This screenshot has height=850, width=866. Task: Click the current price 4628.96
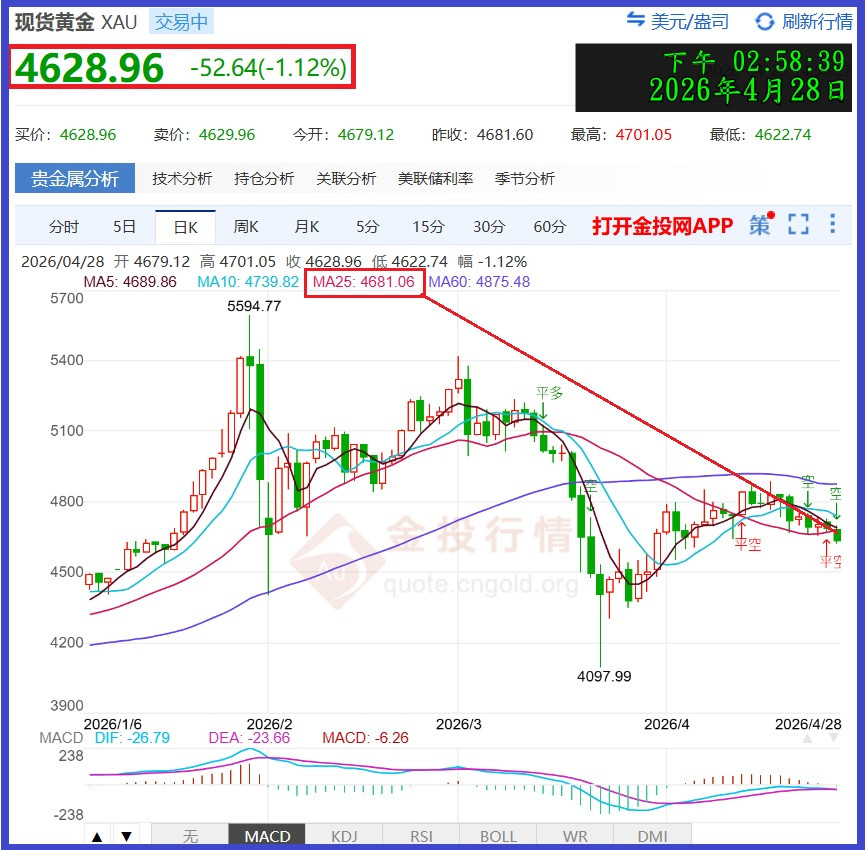point(89,67)
